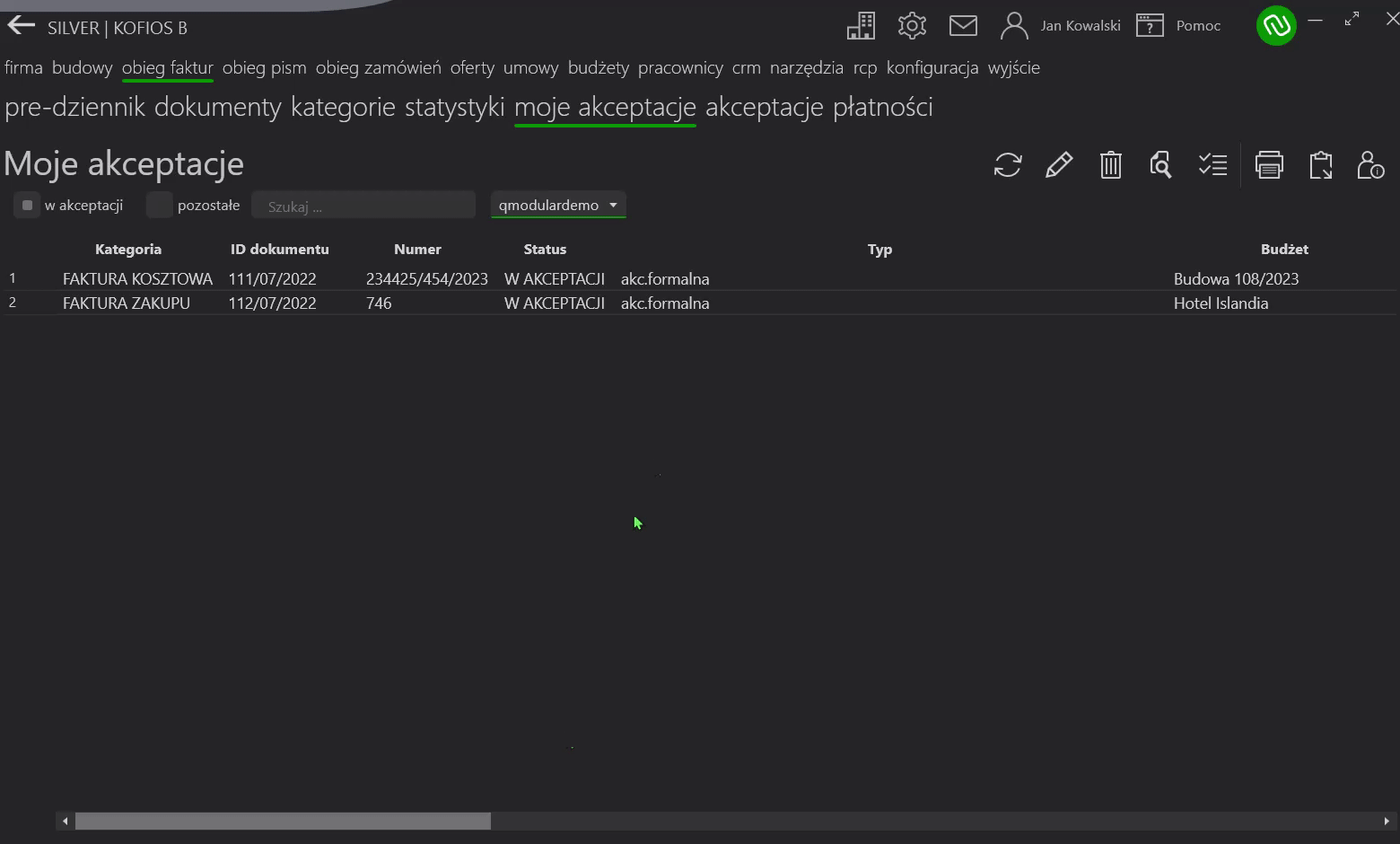Viewport: 1400px width, 844px height.
Task: Expand the qmodulardemo dropdown
Action: 558,205
